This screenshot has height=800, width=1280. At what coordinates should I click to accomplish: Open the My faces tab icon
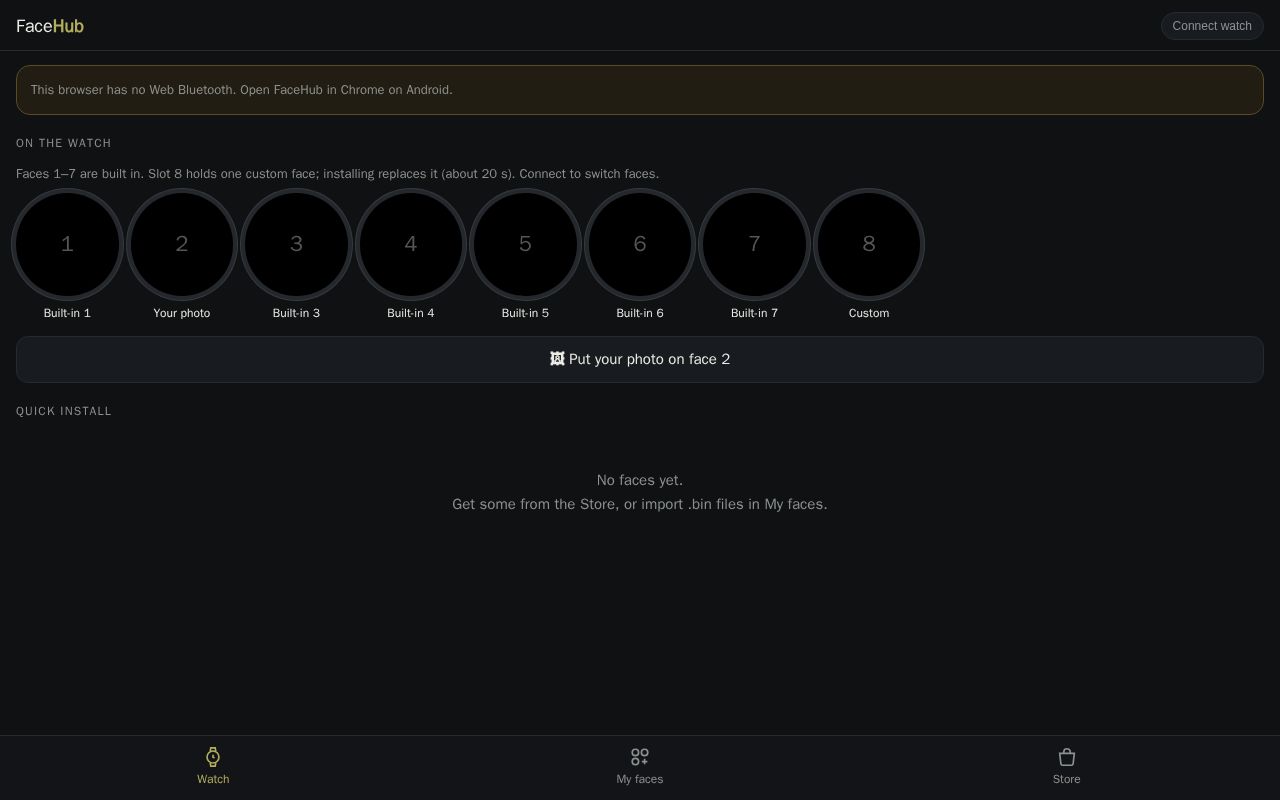click(640, 757)
